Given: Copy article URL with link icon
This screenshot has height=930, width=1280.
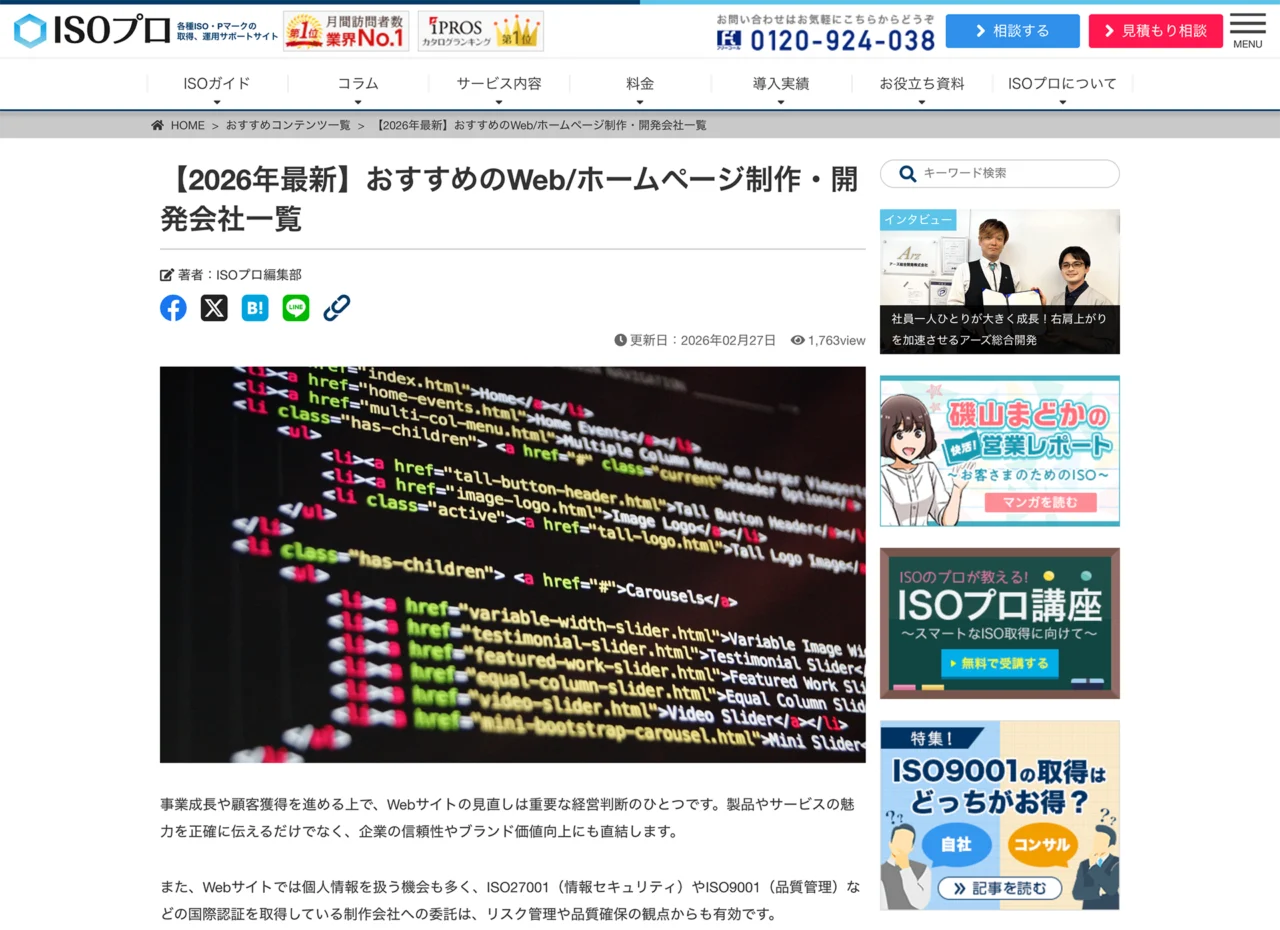Looking at the screenshot, I should click(337, 308).
